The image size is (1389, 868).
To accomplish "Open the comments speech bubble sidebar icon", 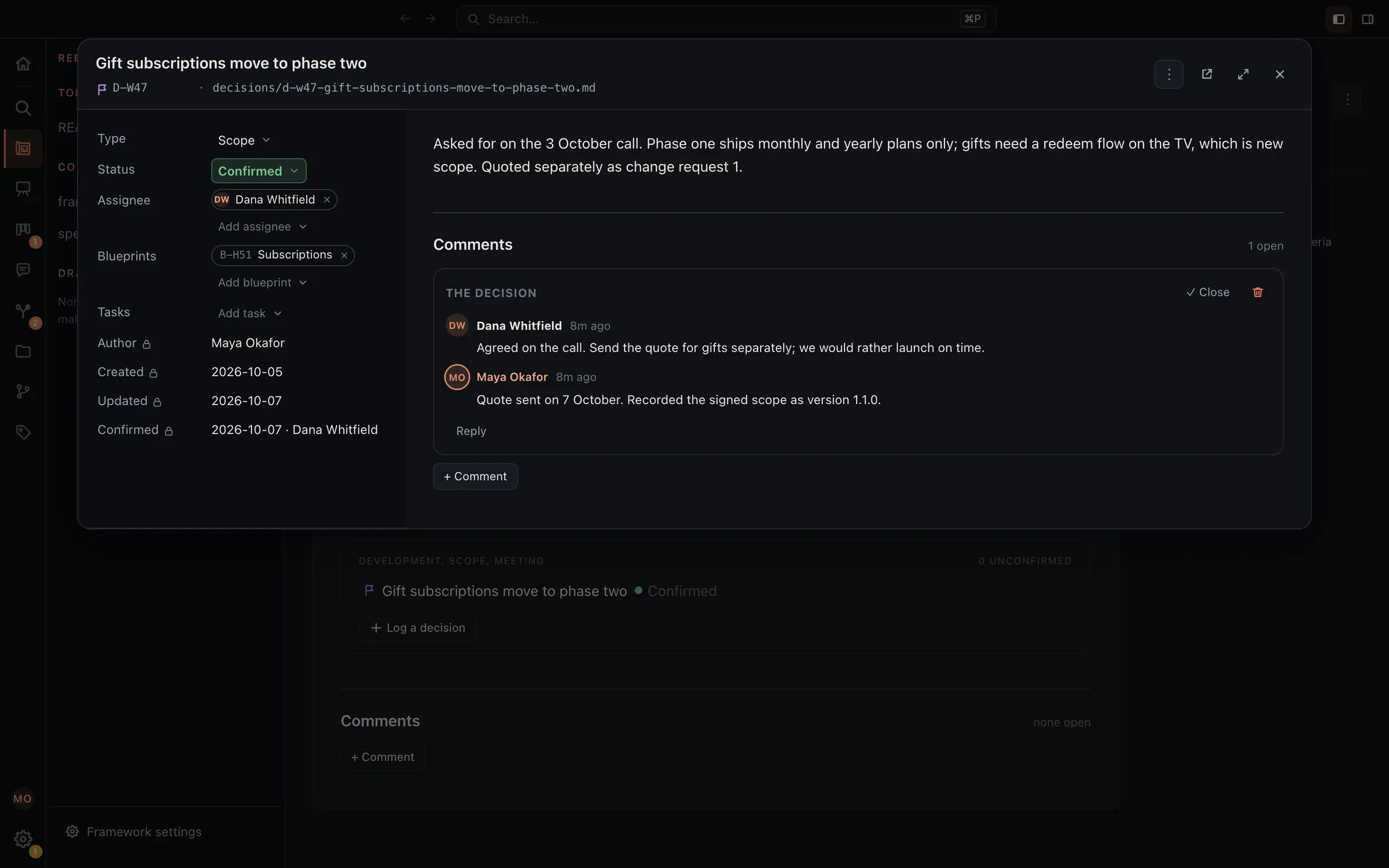I will pos(23,270).
